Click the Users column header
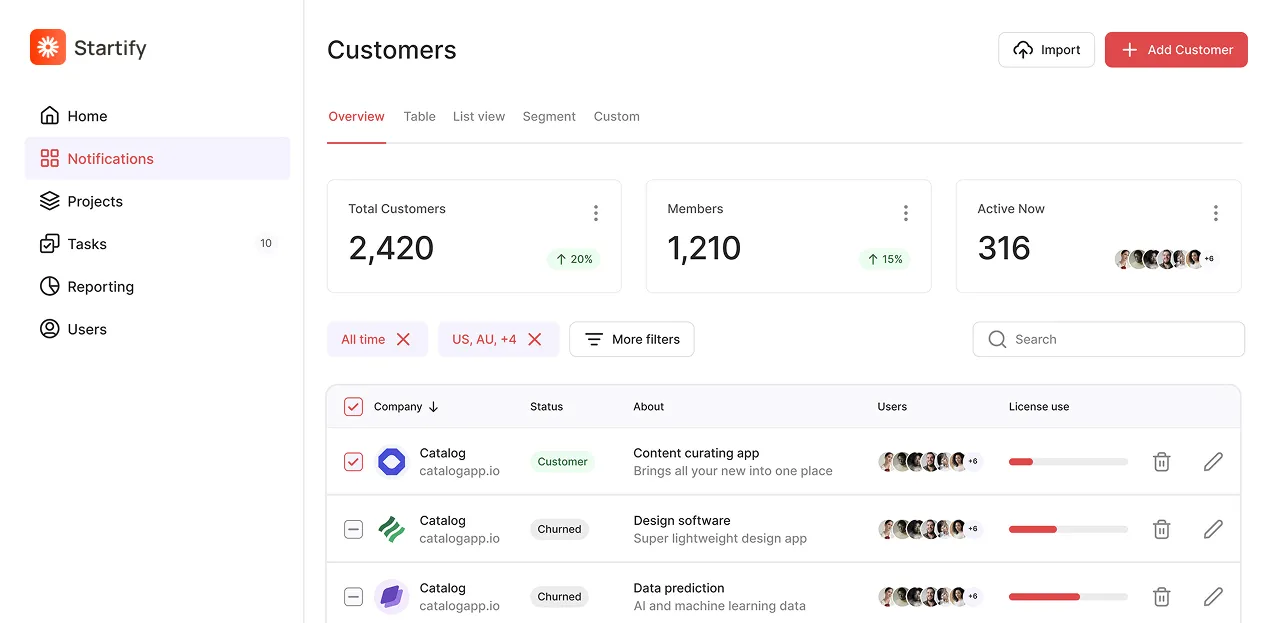 coord(892,407)
